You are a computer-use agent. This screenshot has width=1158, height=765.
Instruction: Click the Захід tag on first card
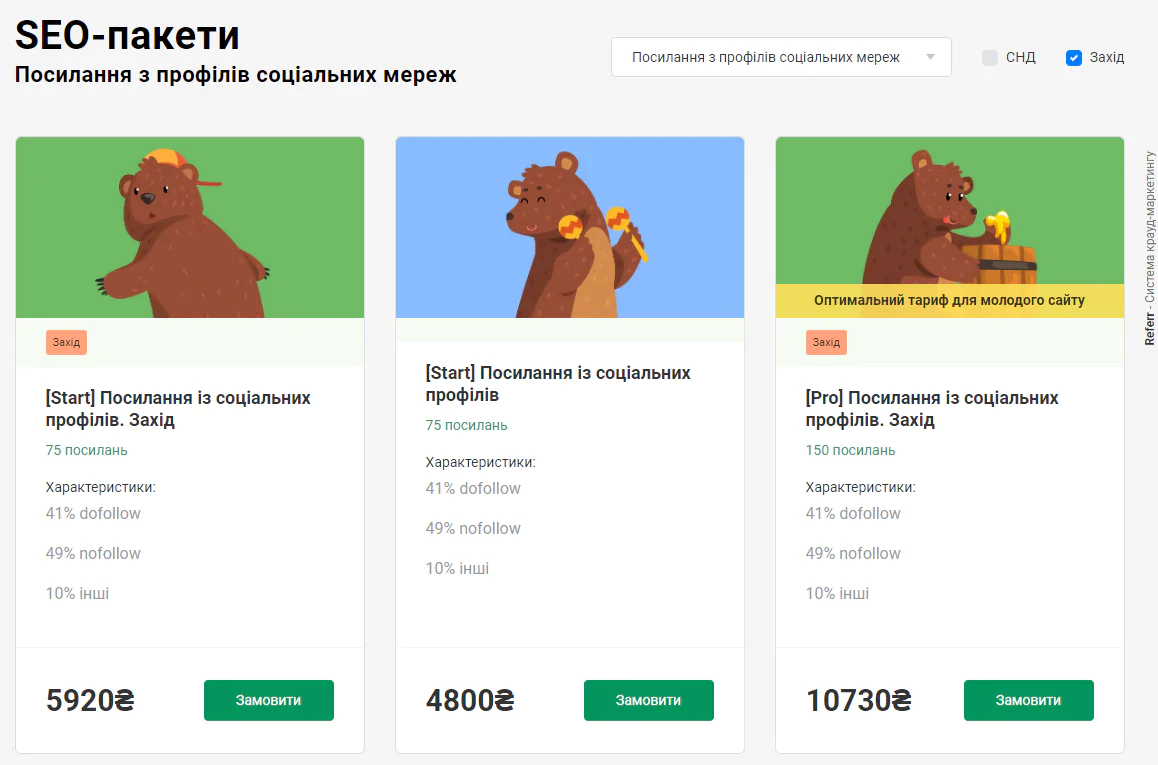(x=66, y=343)
